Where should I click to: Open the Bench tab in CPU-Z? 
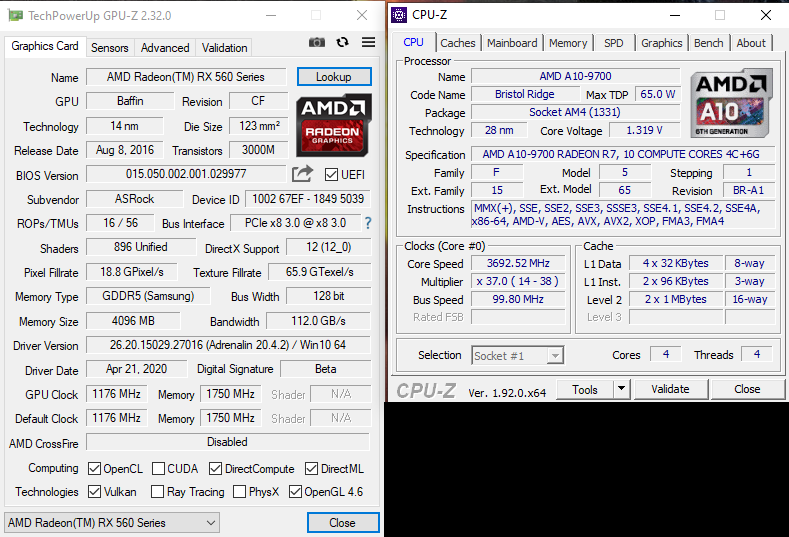tap(708, 43)
